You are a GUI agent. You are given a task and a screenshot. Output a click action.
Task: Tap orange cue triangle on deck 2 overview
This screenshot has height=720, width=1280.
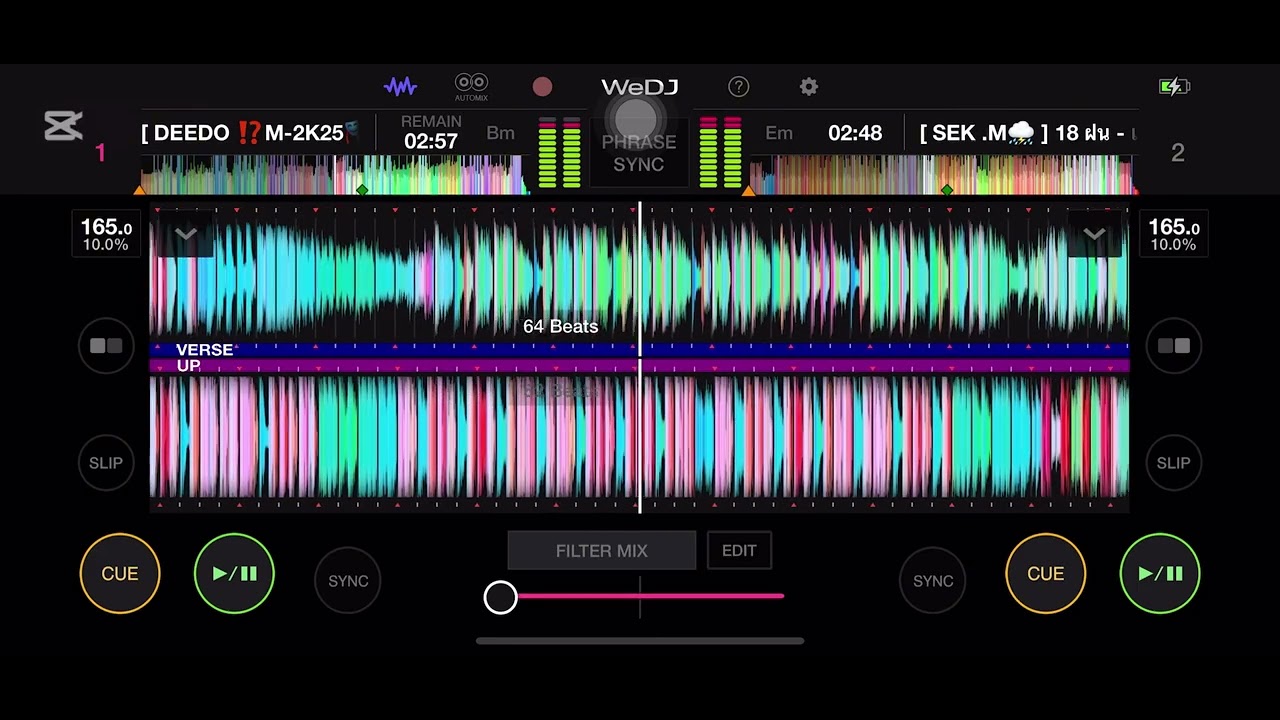point(748,189)
